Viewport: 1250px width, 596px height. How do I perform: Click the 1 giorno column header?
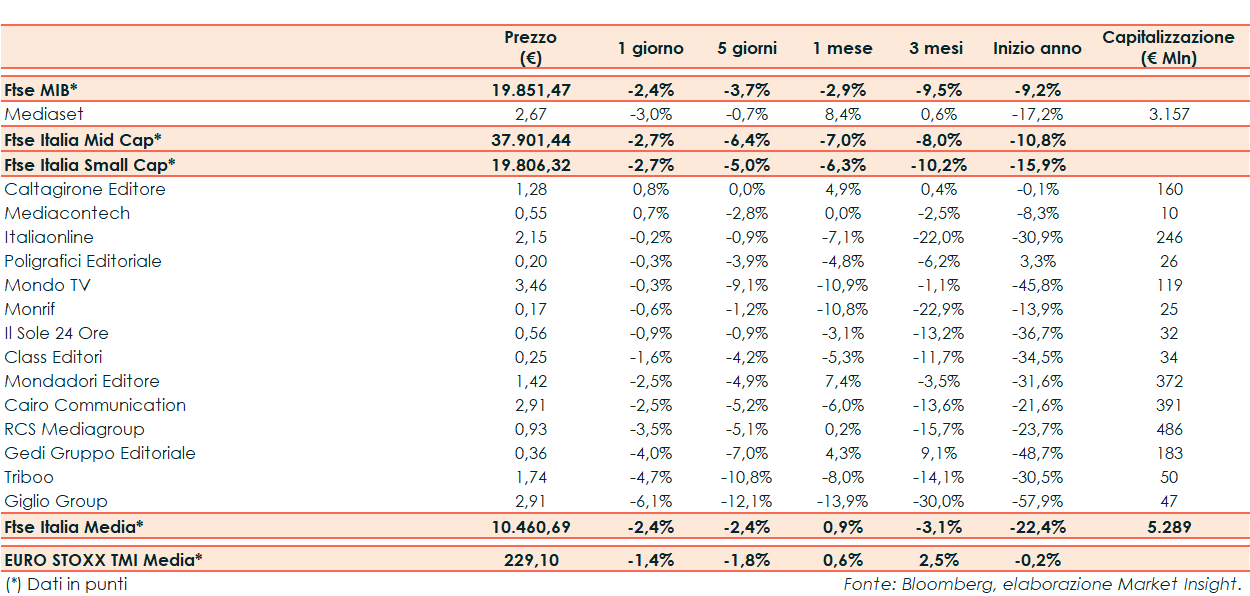point(650,48)
